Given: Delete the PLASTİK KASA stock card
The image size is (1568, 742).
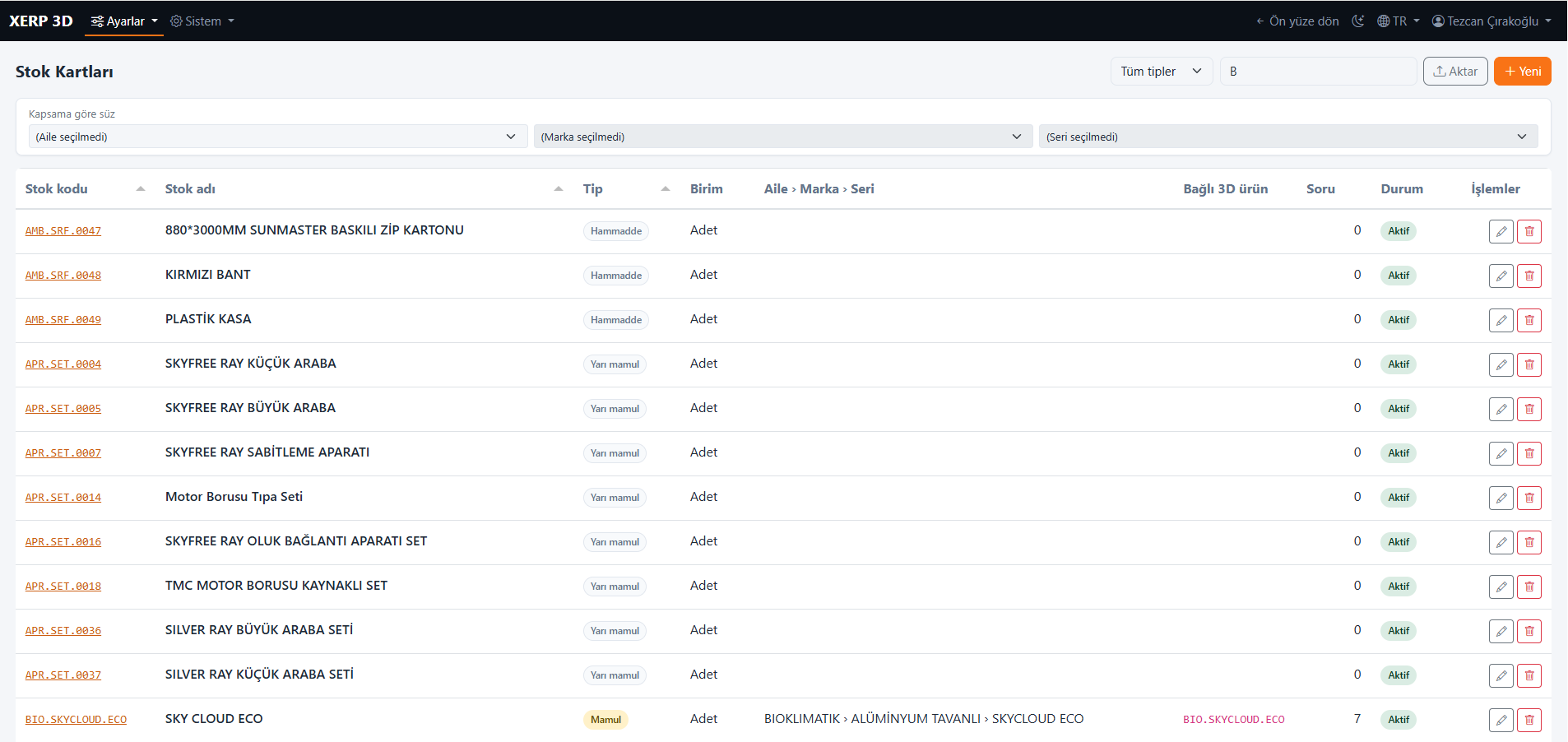Looking at the screenshot, I should point(1529,320).
